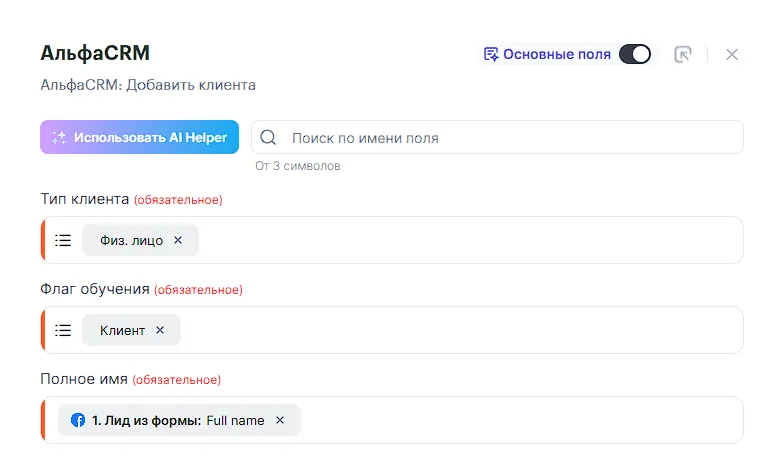The height and width of the screenshot is (458, 784).
Task: Select the Клиент chip
Action: pyautogui.click(x=122, y=330)
